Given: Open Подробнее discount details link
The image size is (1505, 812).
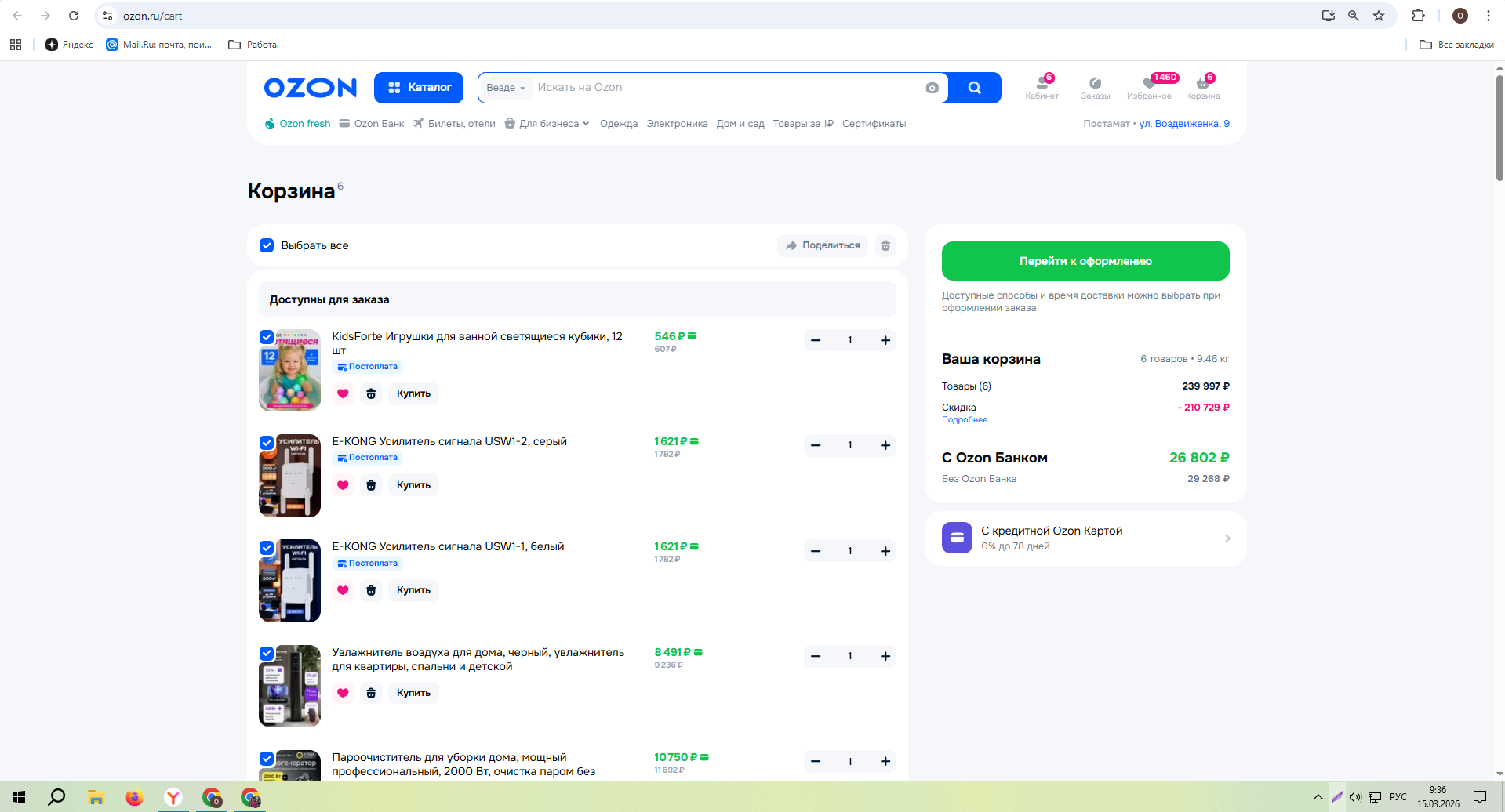Looking at the screenshot, I should (x=965, y=420).
